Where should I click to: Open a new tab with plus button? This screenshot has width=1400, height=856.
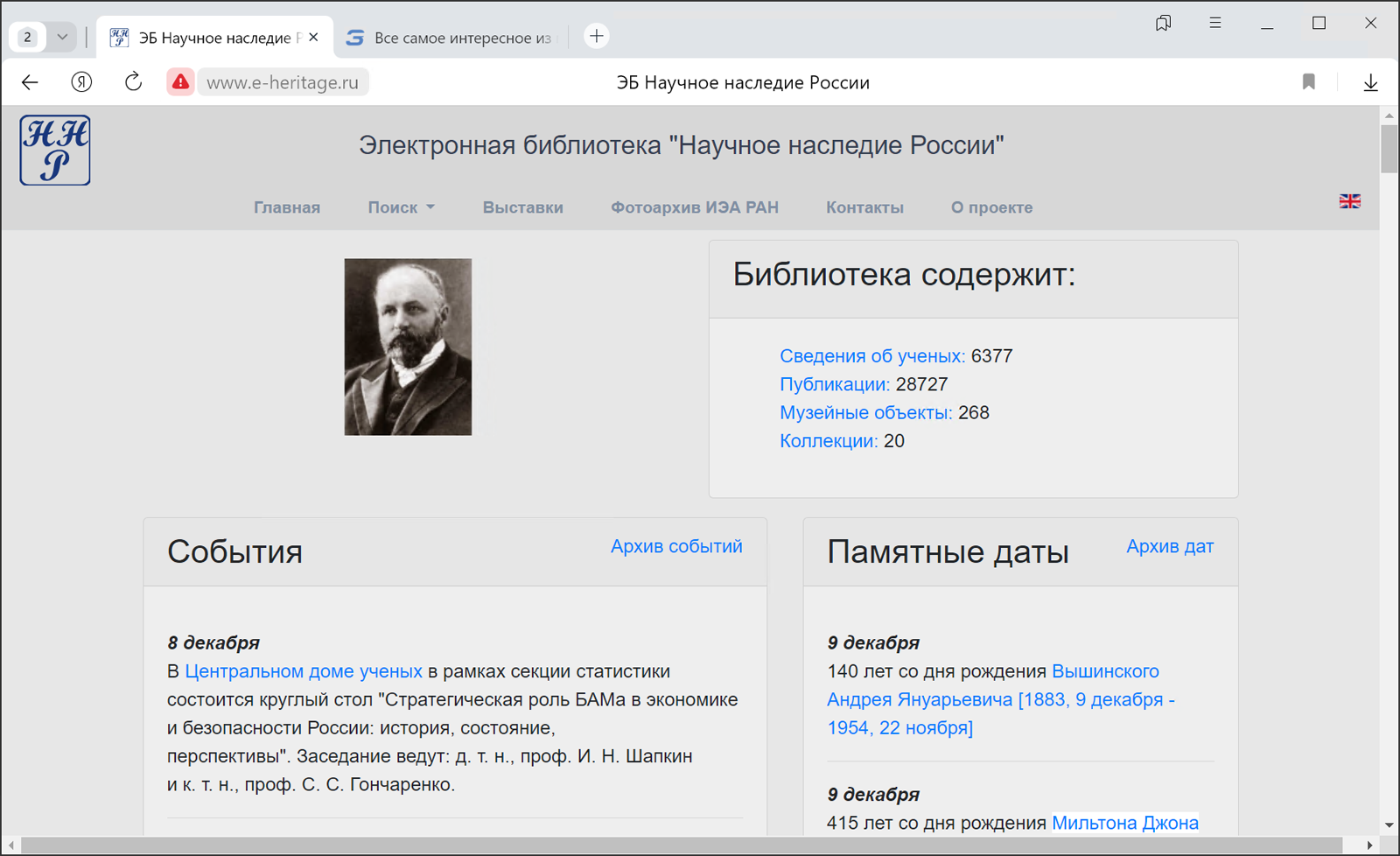pos(596,37)
